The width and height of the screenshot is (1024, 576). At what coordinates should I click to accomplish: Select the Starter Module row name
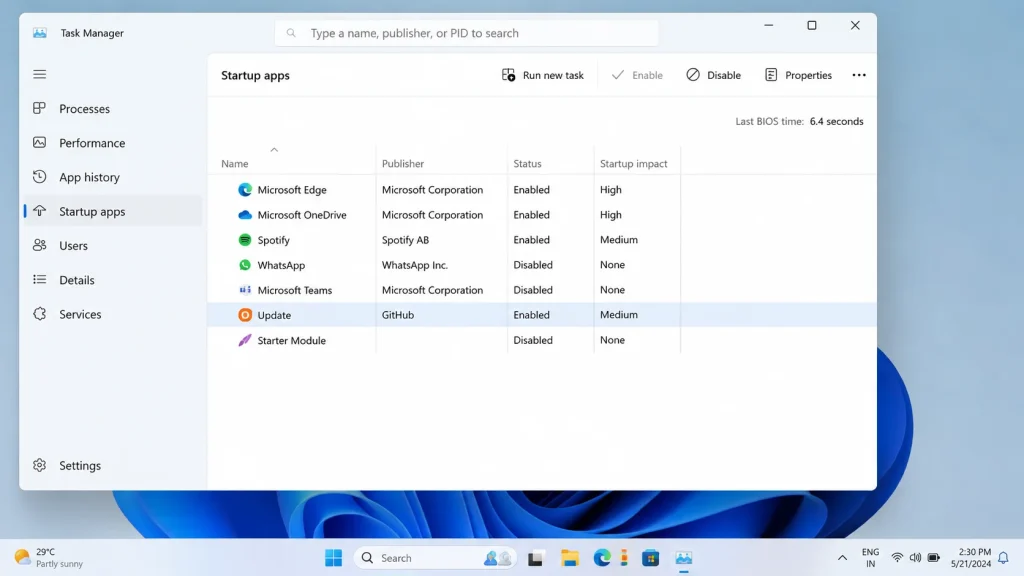[291, 340]
